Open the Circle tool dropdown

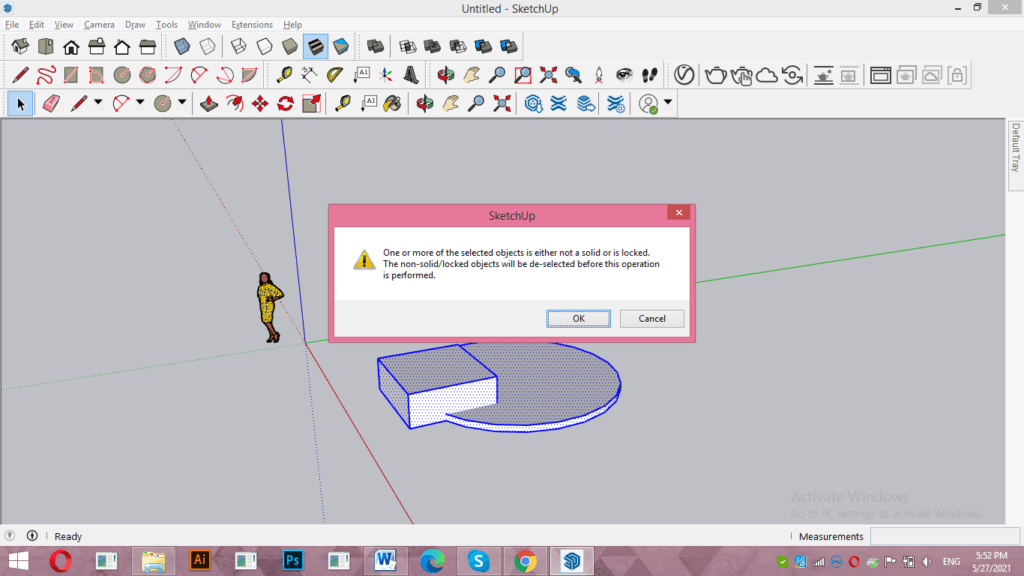click(x=180, y=103)
